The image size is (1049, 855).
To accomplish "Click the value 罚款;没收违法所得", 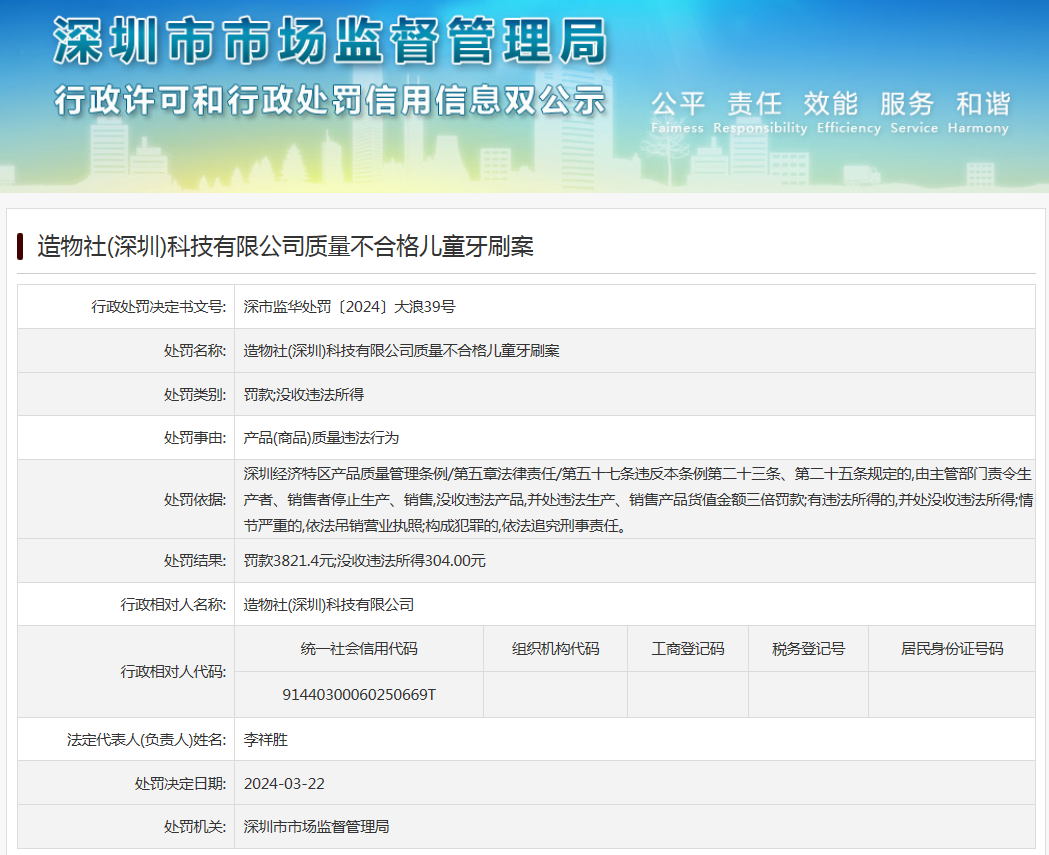I will [x=304, y=395].
